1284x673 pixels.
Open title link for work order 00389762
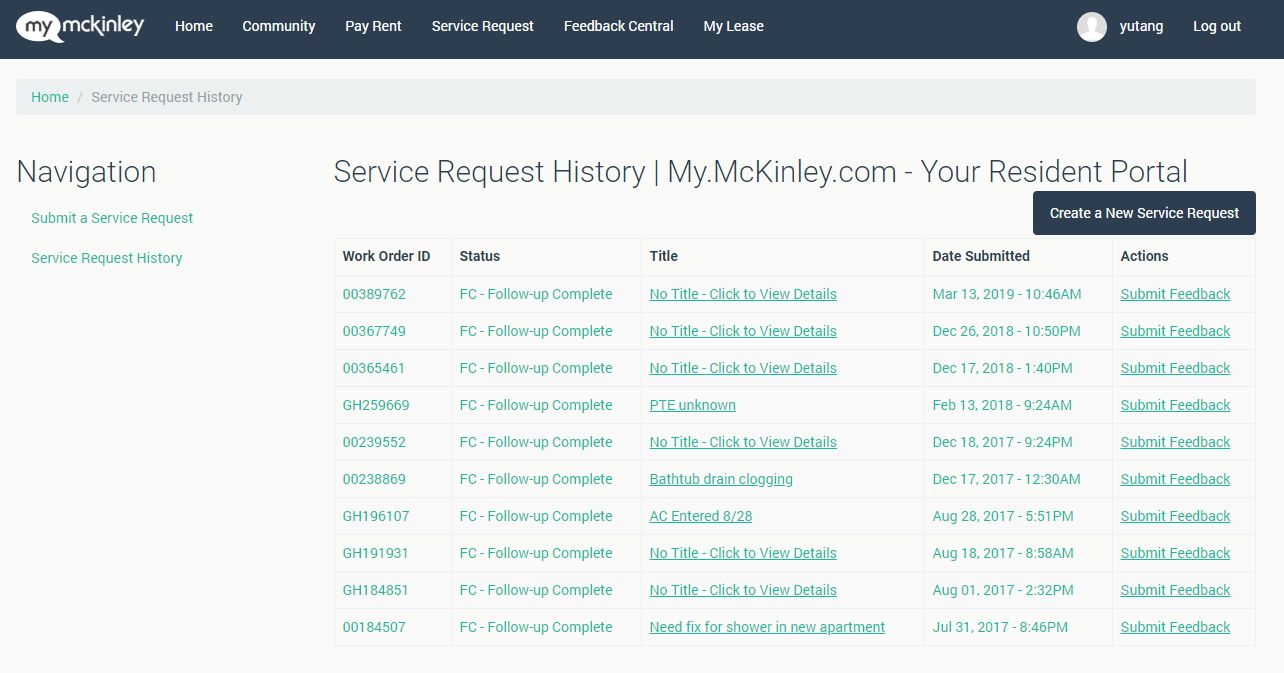pyautogui.click(x=743, y=294)
